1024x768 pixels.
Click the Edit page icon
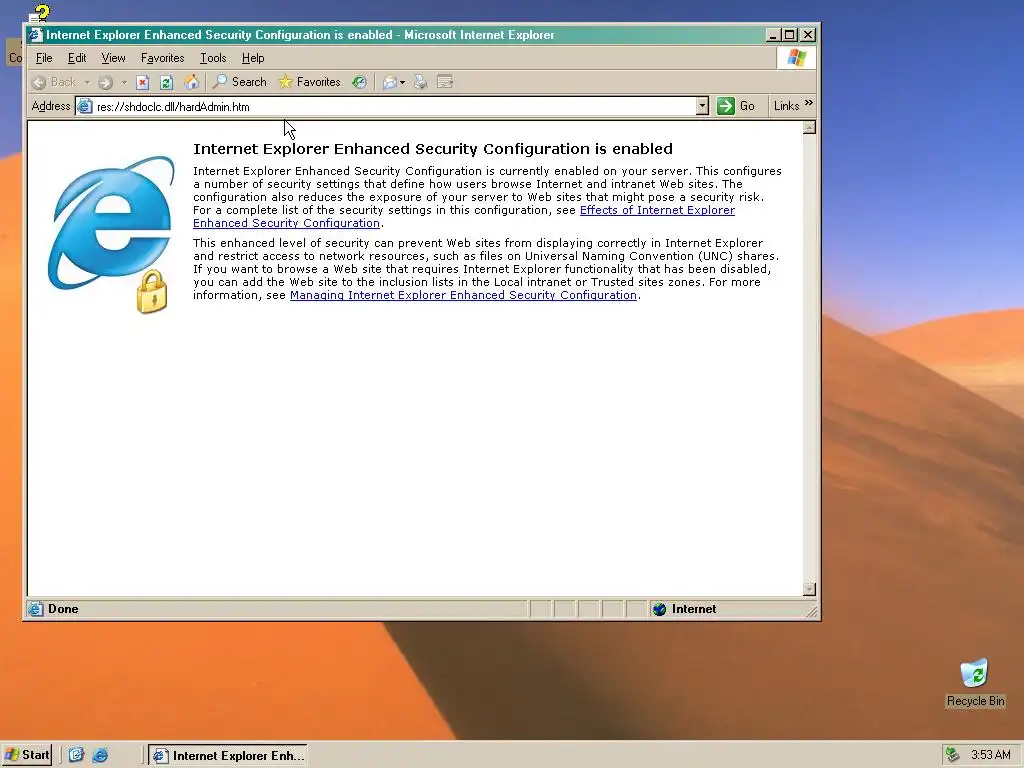(445, 82)
